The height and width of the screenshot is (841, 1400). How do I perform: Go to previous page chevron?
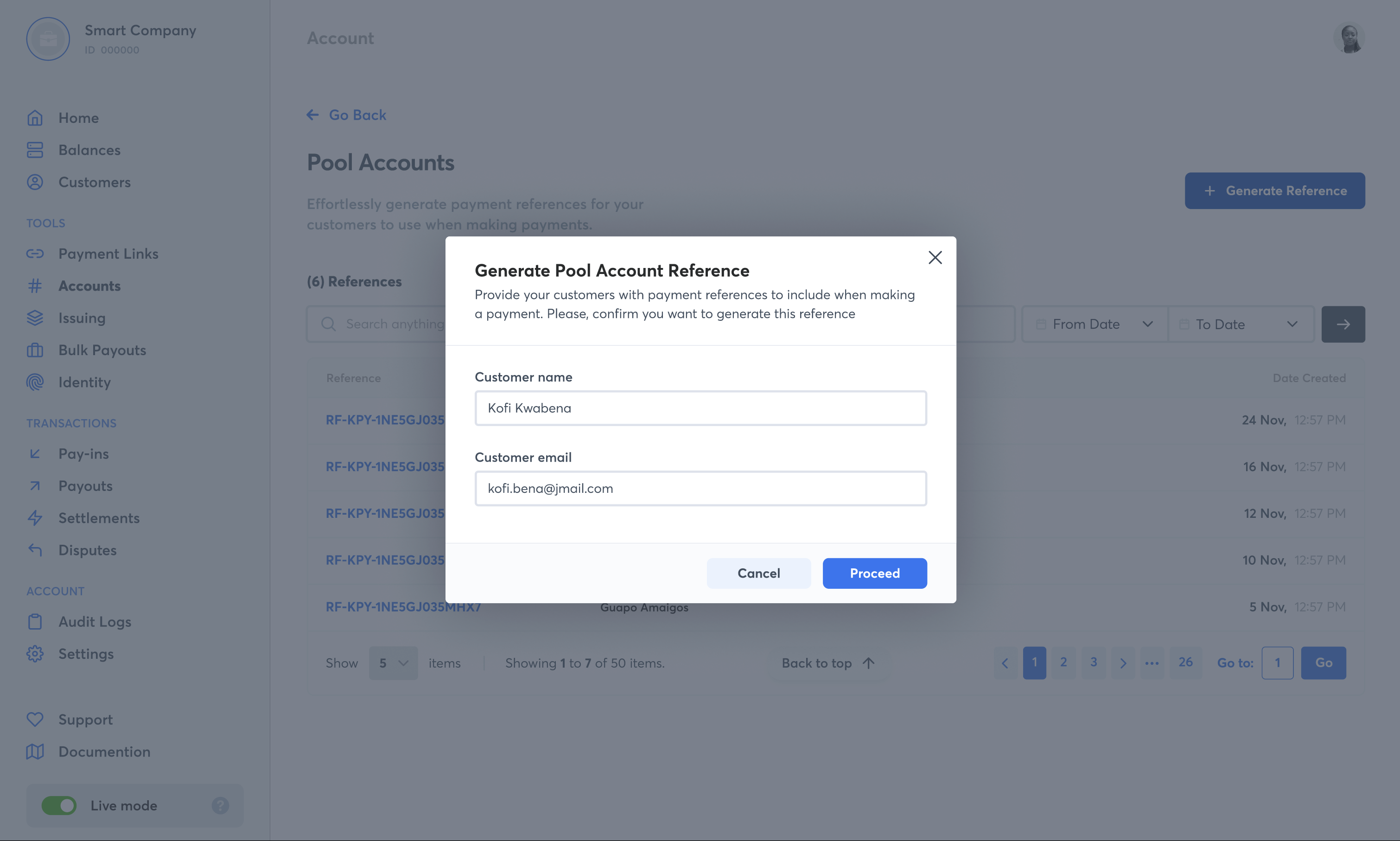1005,663
